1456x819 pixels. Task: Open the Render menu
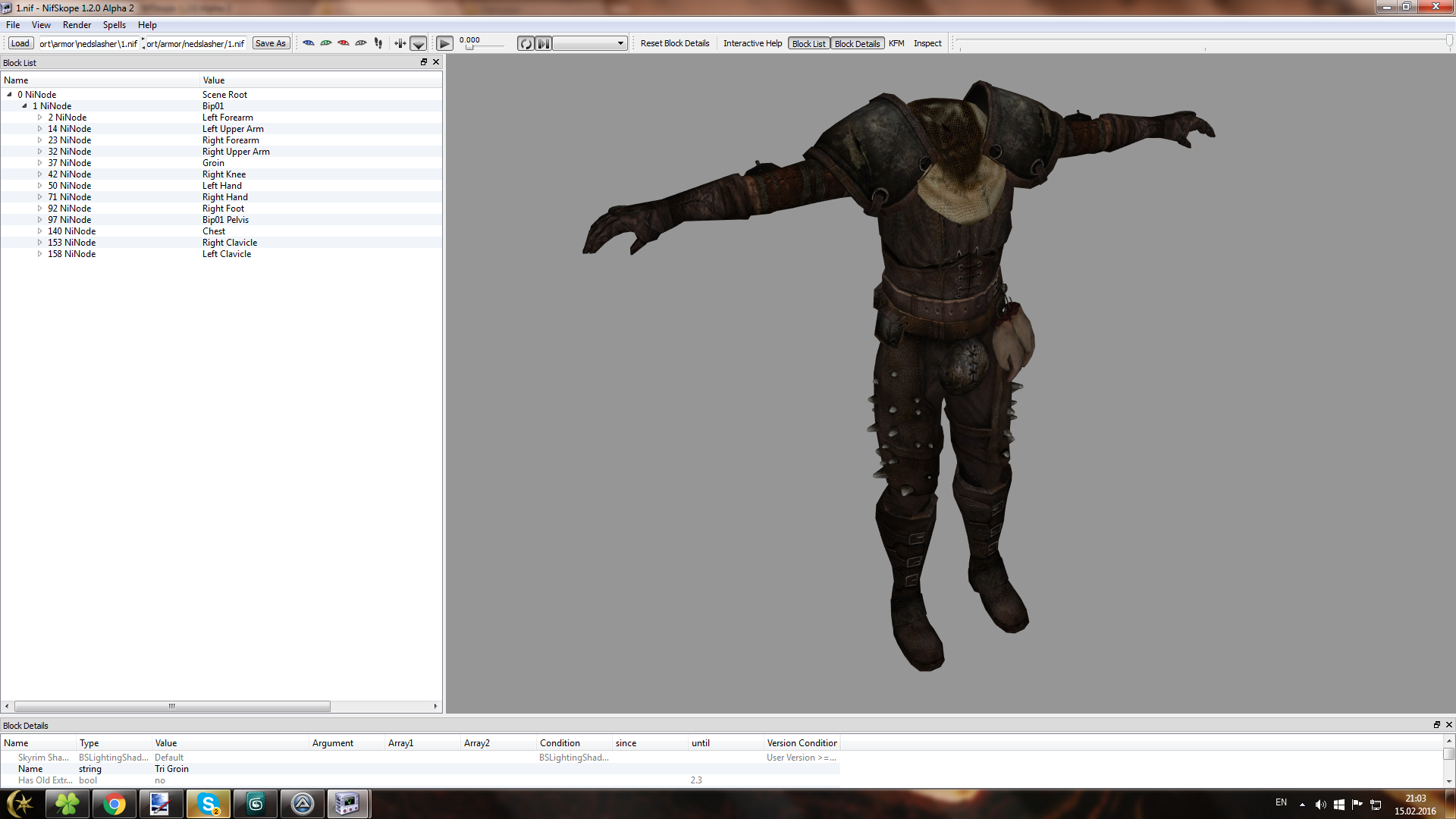tap(77, 25)
